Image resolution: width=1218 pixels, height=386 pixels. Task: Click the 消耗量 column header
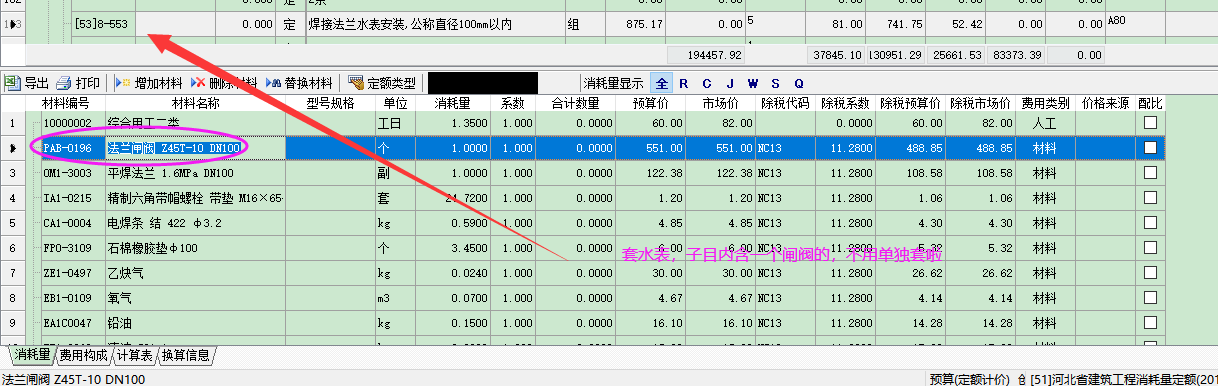pyautogui.click(x=452, y=103)
